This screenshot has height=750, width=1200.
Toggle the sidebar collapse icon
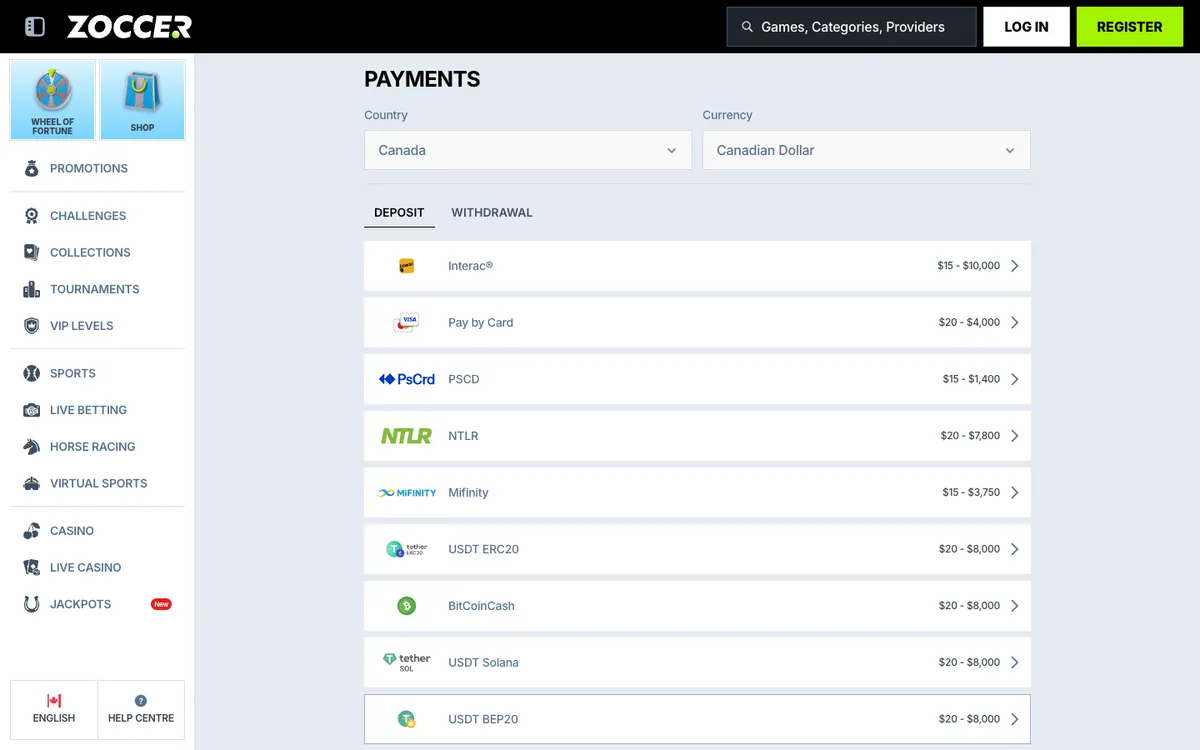tap(35, 27)
